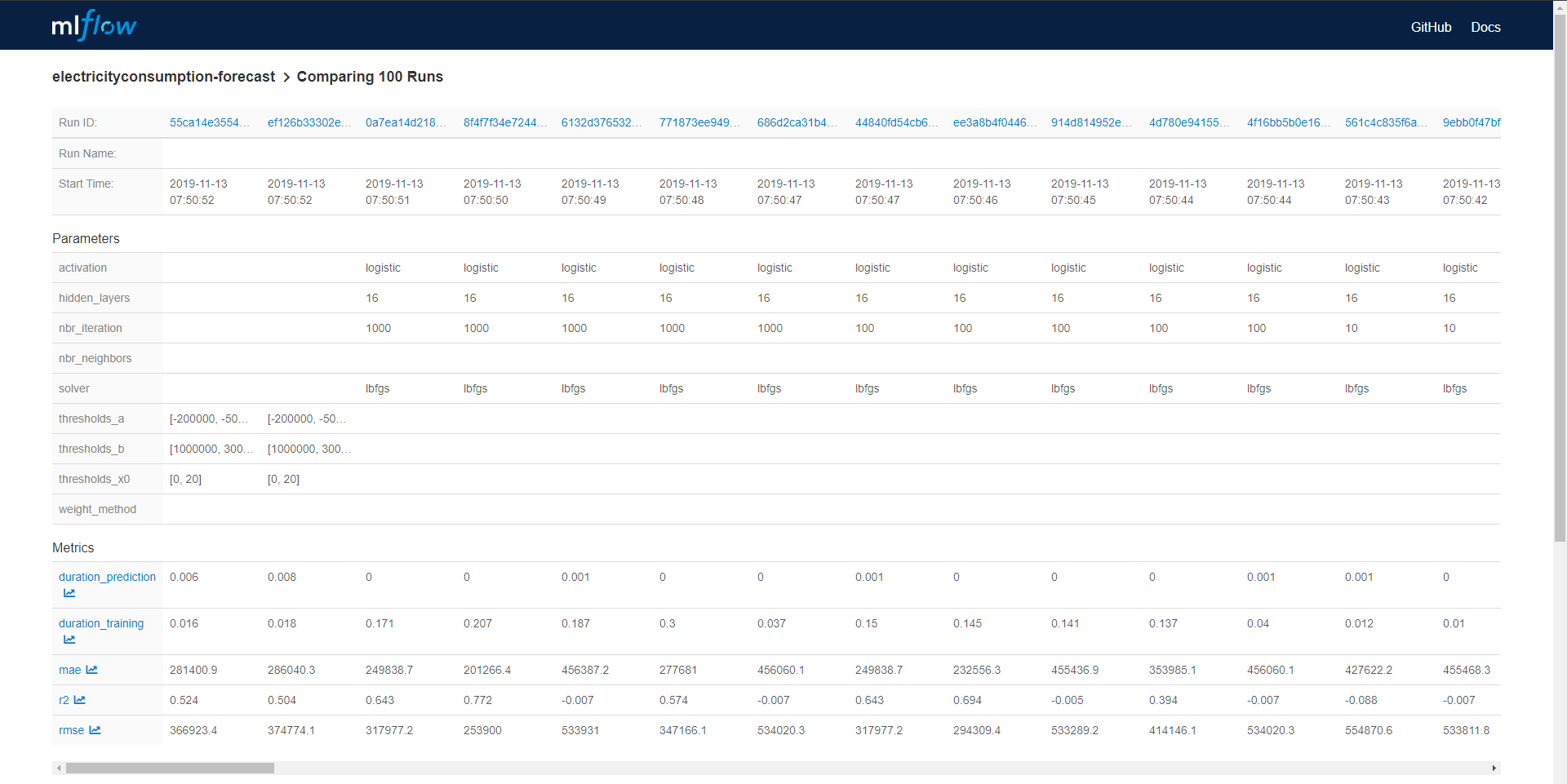Select the mae metric label

pos(69,670)
